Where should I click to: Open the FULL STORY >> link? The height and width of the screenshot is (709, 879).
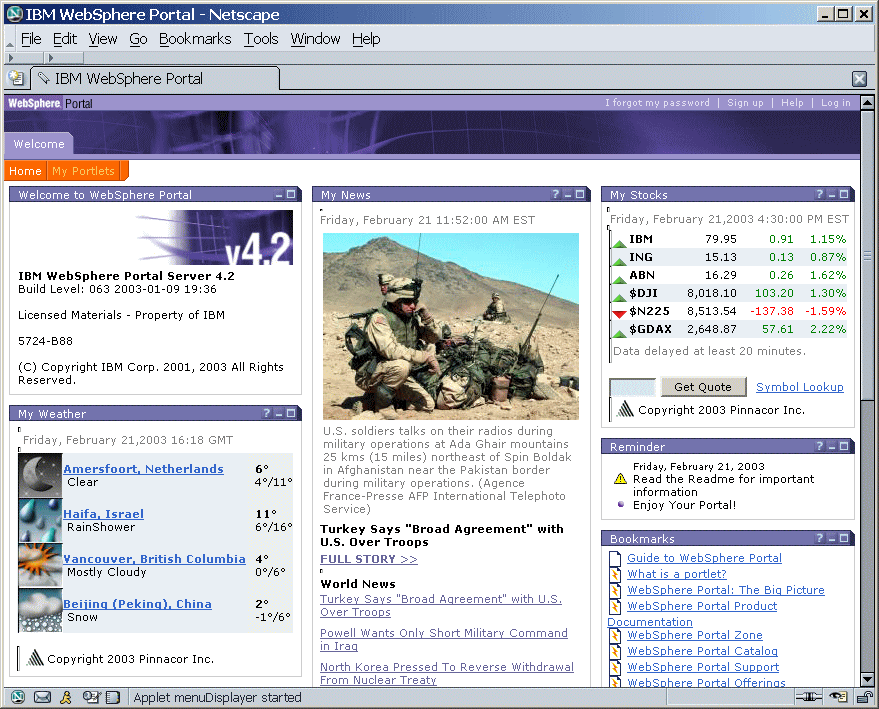click(x=369, y=559)
